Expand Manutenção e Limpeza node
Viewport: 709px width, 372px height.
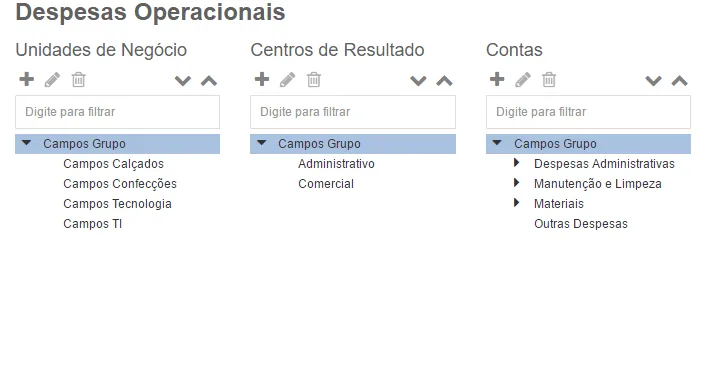517,183
